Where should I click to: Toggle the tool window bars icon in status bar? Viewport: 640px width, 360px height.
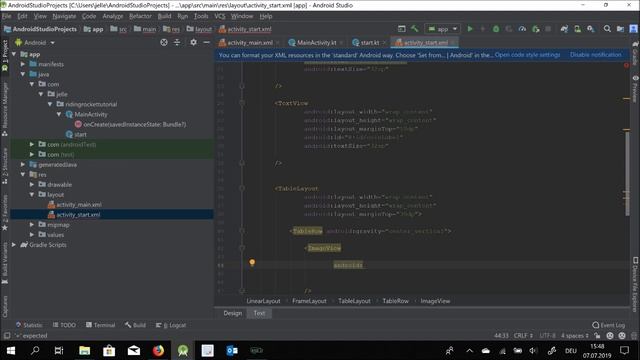pos(7,336)
